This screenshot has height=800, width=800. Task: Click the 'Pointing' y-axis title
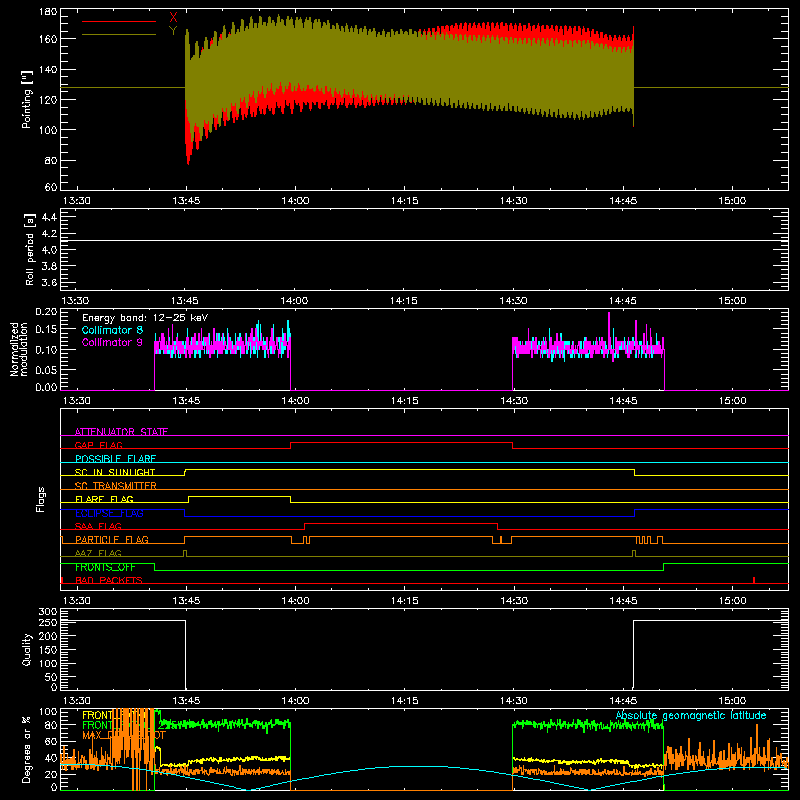pos(27,99)
